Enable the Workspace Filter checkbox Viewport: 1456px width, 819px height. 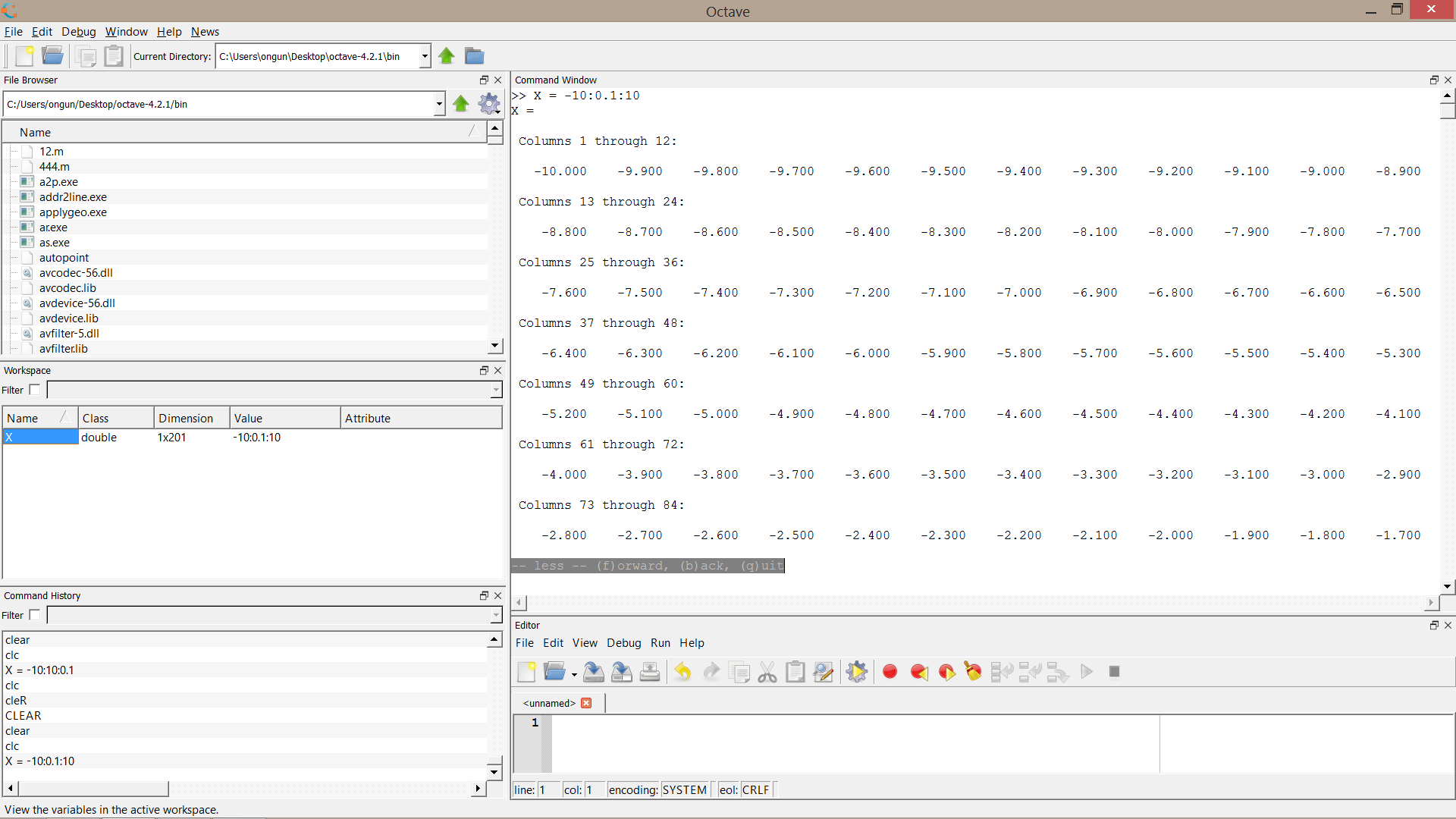pyautogui.click(x=35, y=390)
